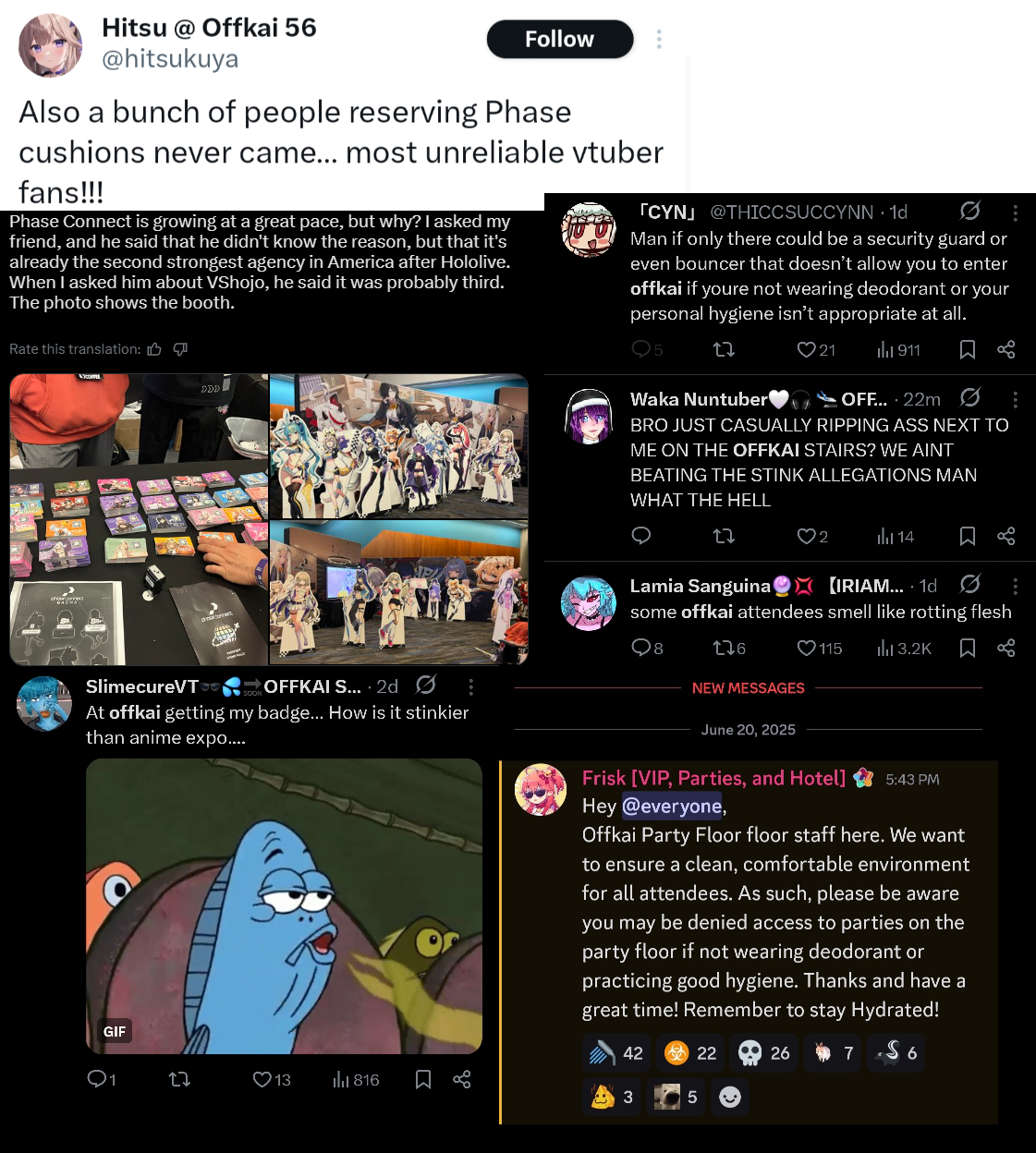Open more options next to the Follow button

click(x=659, y=39)
